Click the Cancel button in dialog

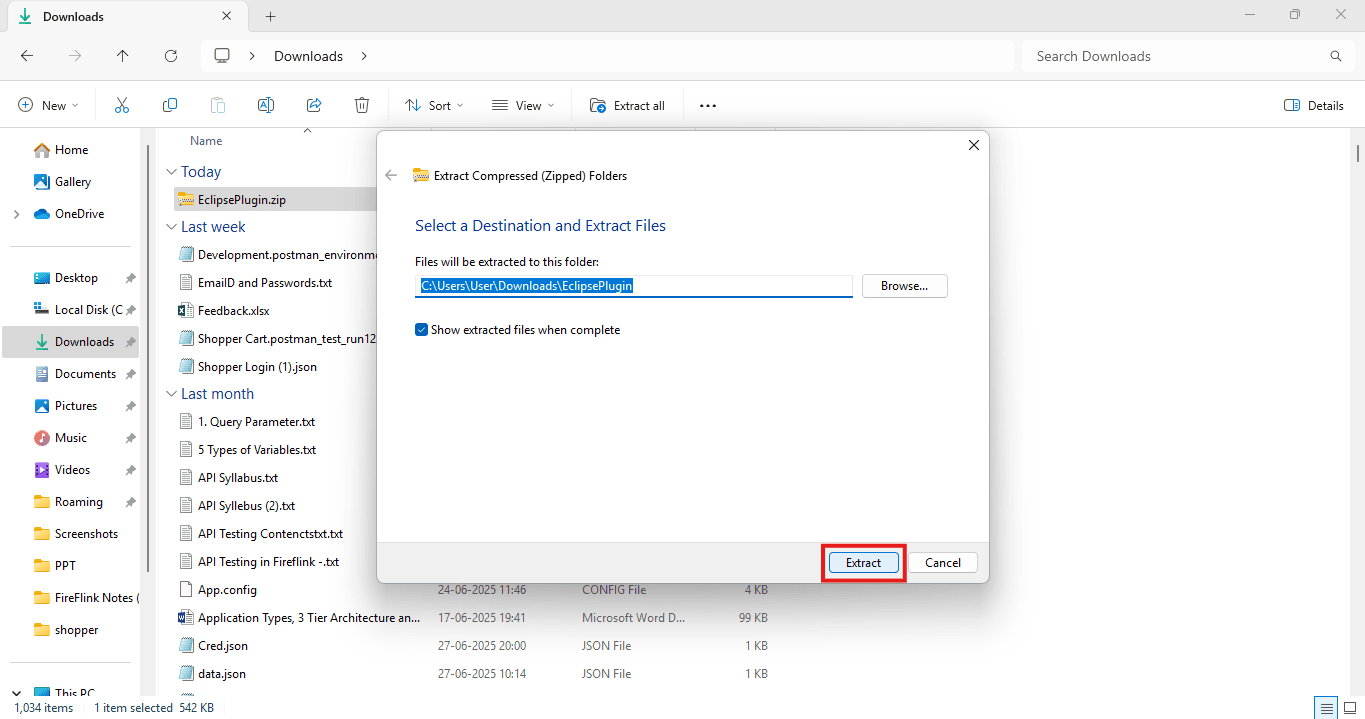click(943, 563)
